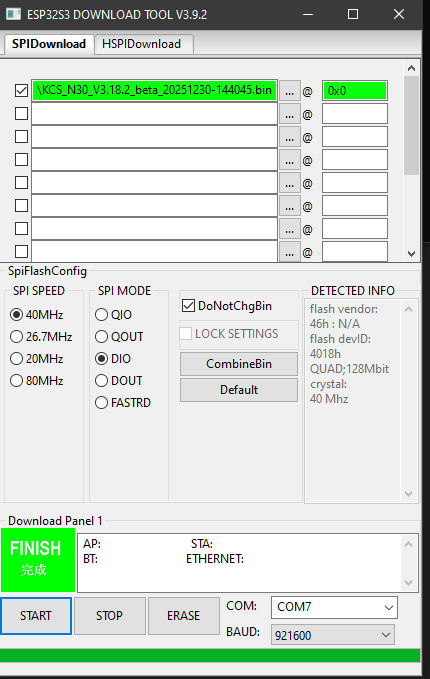Screen dimensions: 430x679
Task: Open the COM port dropdown showing COM7
Action: pyautogui.click(x=334, y=607)
